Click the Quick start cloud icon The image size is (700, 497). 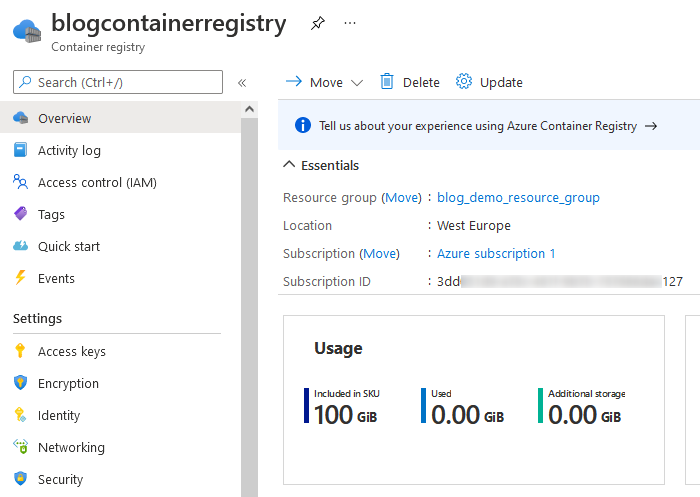point(21,246)
